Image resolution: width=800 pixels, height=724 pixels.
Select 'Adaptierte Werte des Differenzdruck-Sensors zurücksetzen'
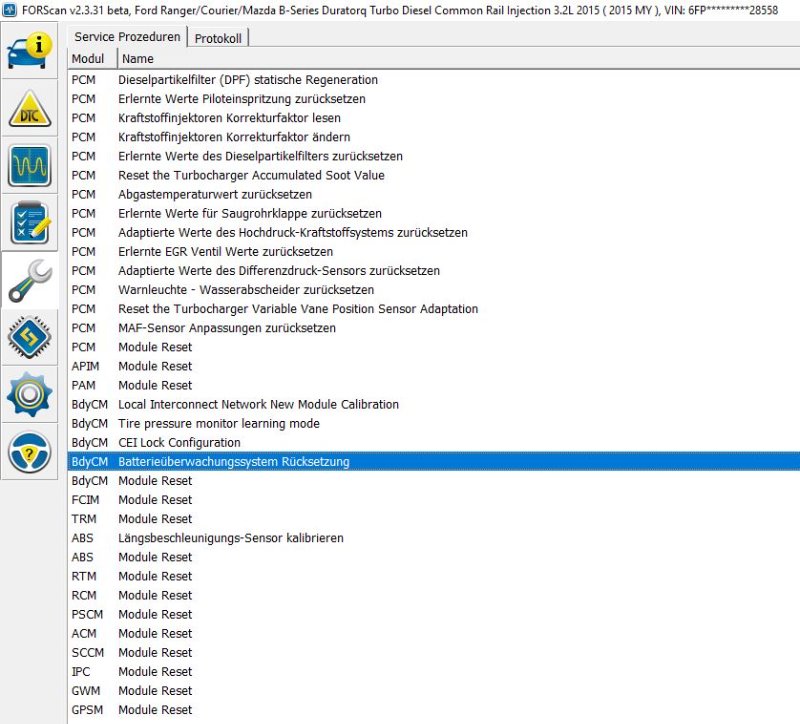[434, 271]
